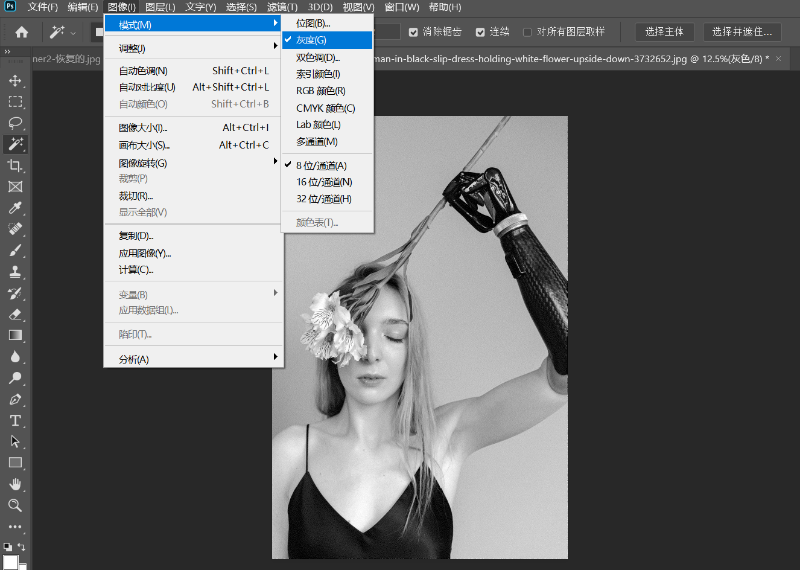
Task: Select the Zoom tool
Action: (15, 505)
